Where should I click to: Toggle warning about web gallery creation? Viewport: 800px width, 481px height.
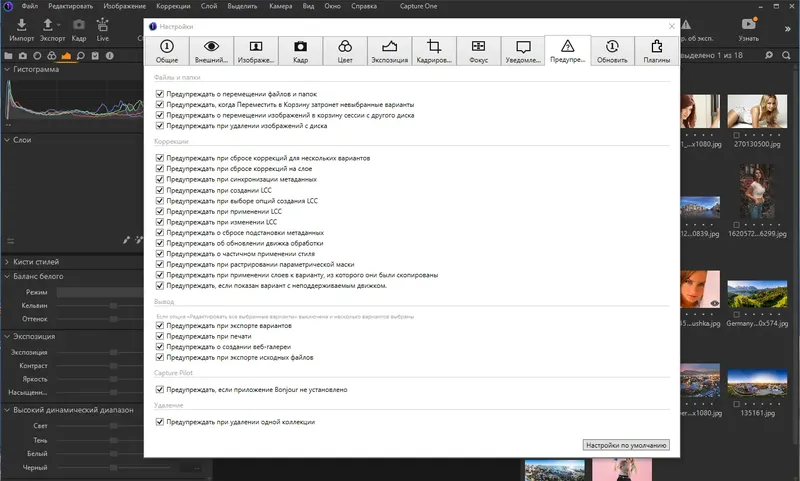coord(160,346)
